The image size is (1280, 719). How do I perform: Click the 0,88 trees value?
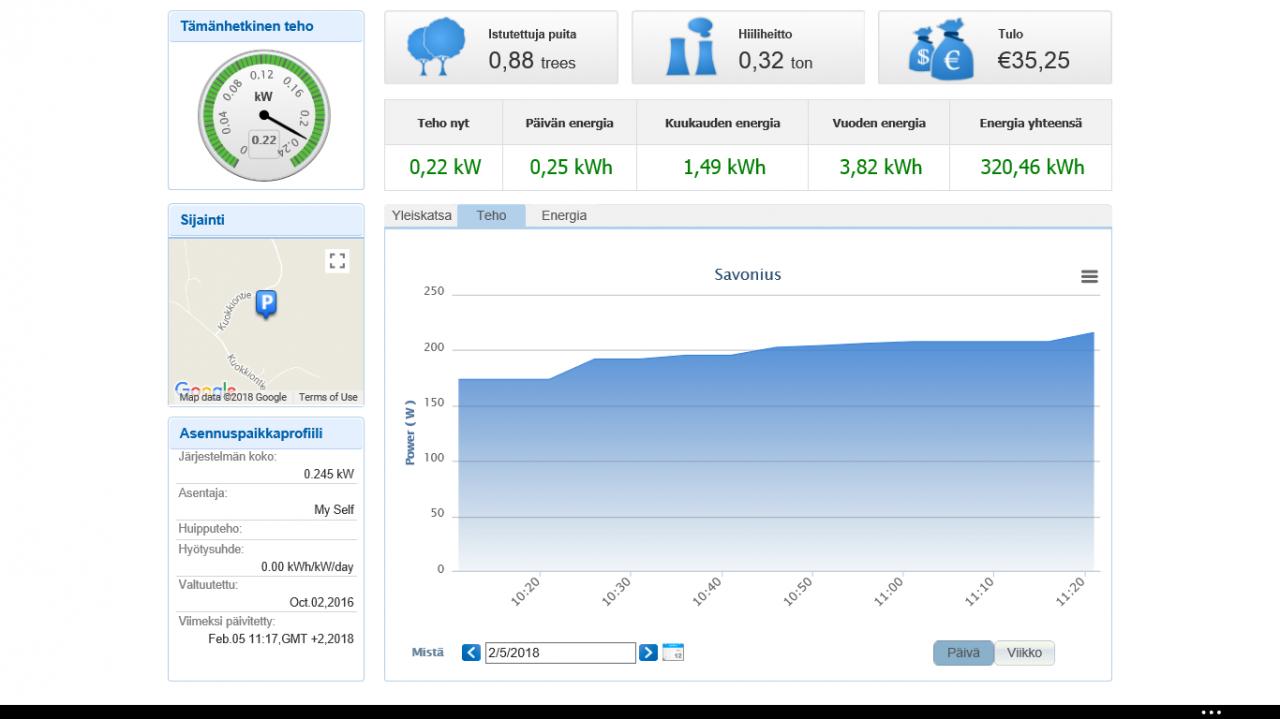[x=532, y=61]
